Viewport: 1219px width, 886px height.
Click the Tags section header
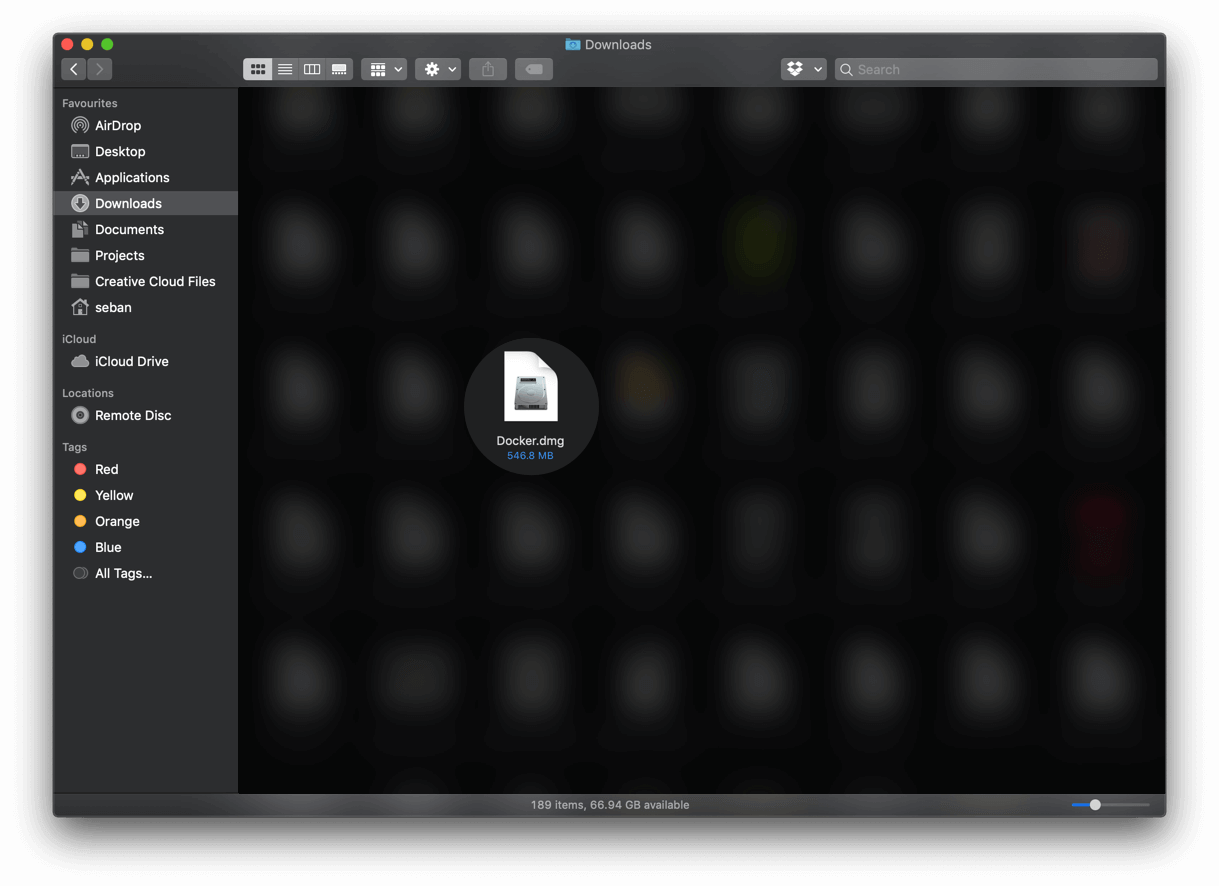point(74,447)
